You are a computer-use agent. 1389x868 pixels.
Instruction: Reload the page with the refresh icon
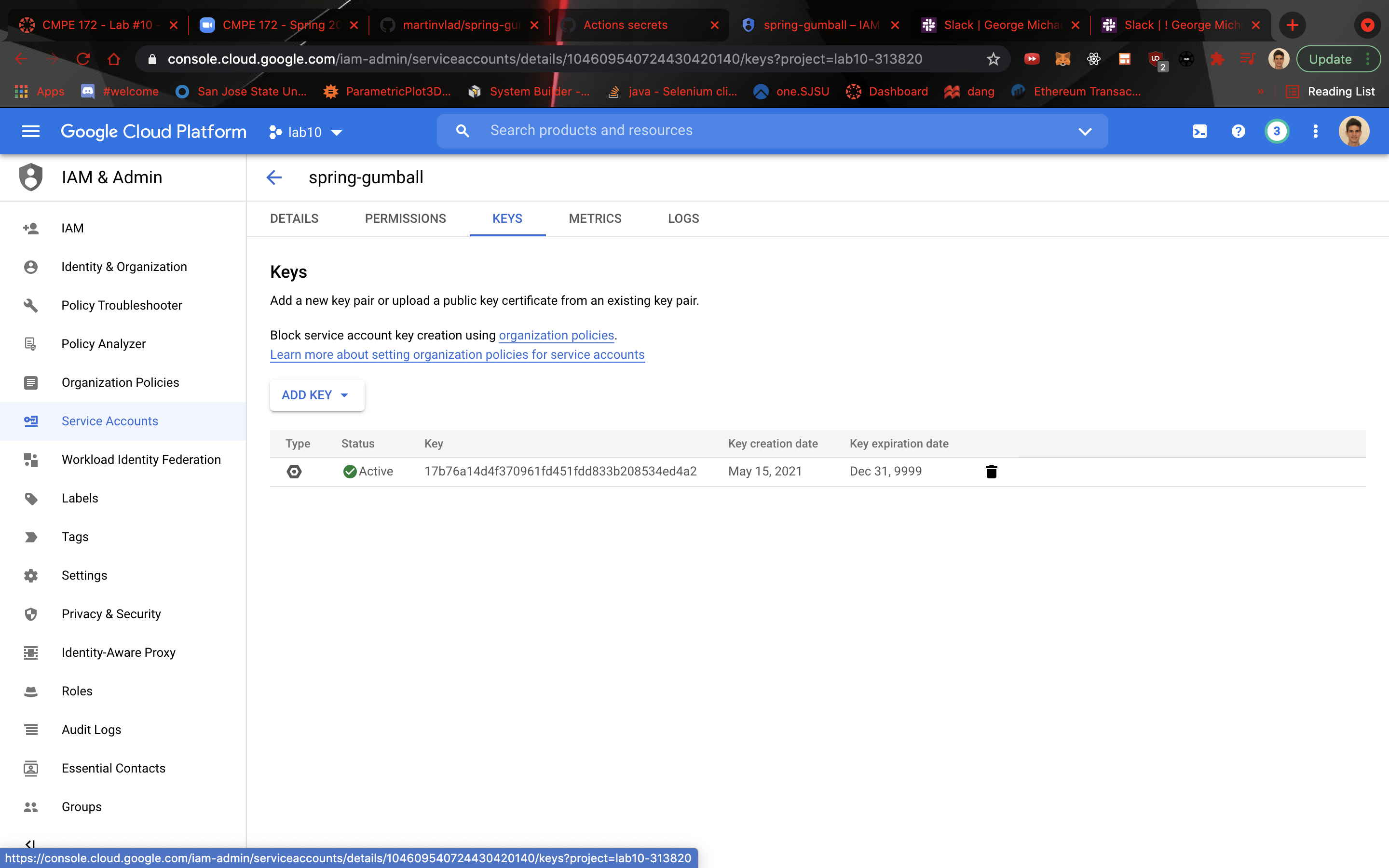coord(83,59)
